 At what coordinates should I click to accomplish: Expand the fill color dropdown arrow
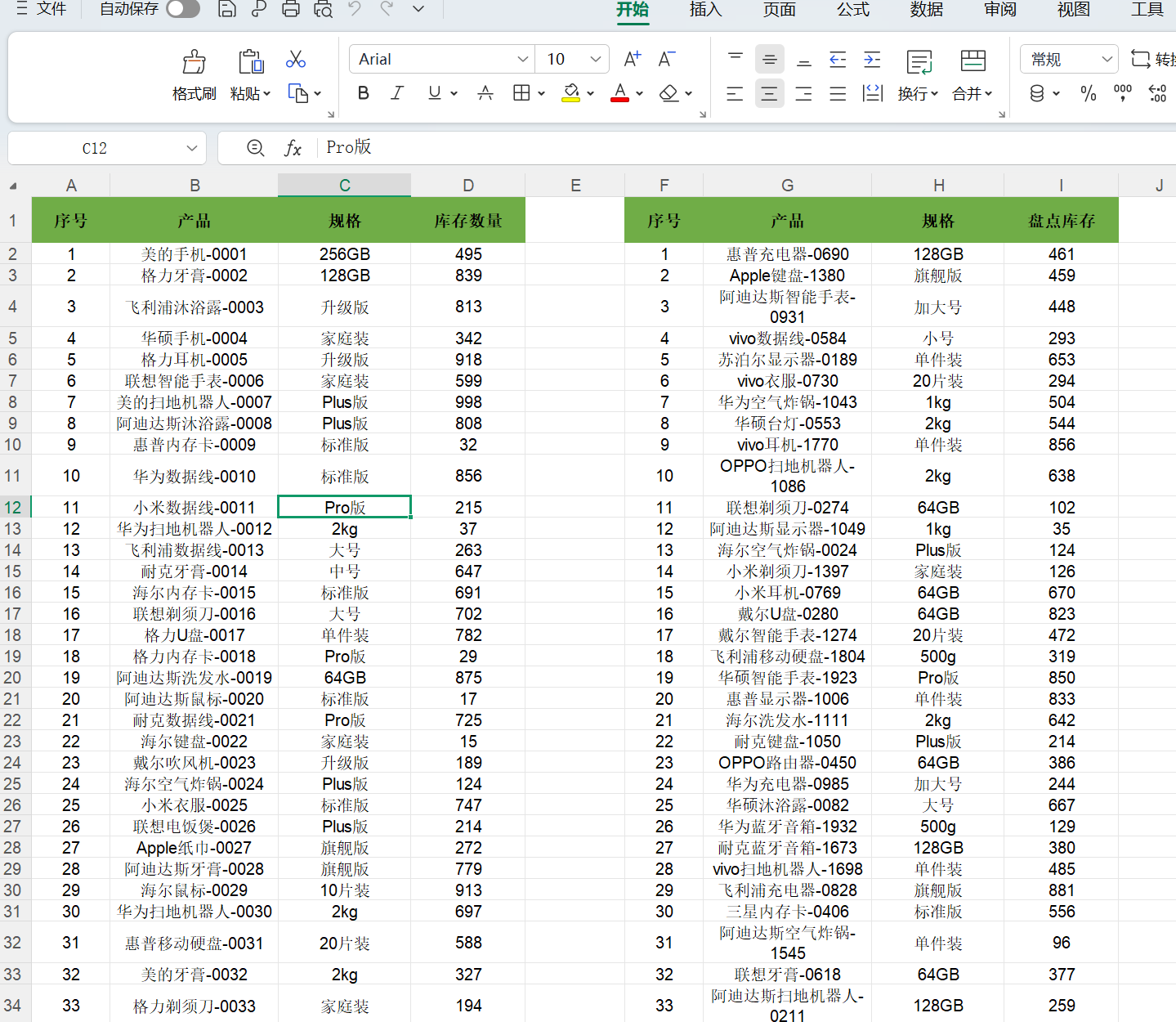click(590, 93)
